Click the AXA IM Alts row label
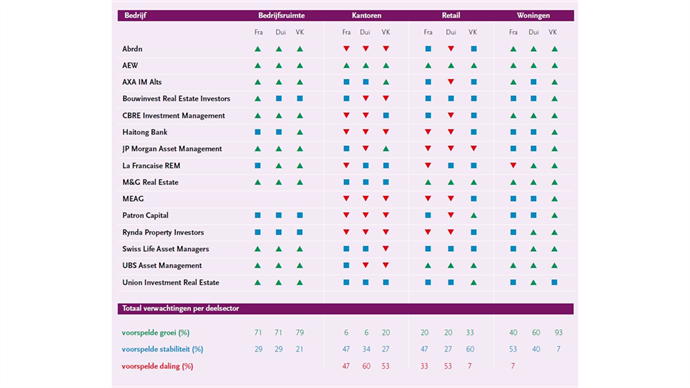Viewport: 690px width, 388px height. [x=142, y=82]
